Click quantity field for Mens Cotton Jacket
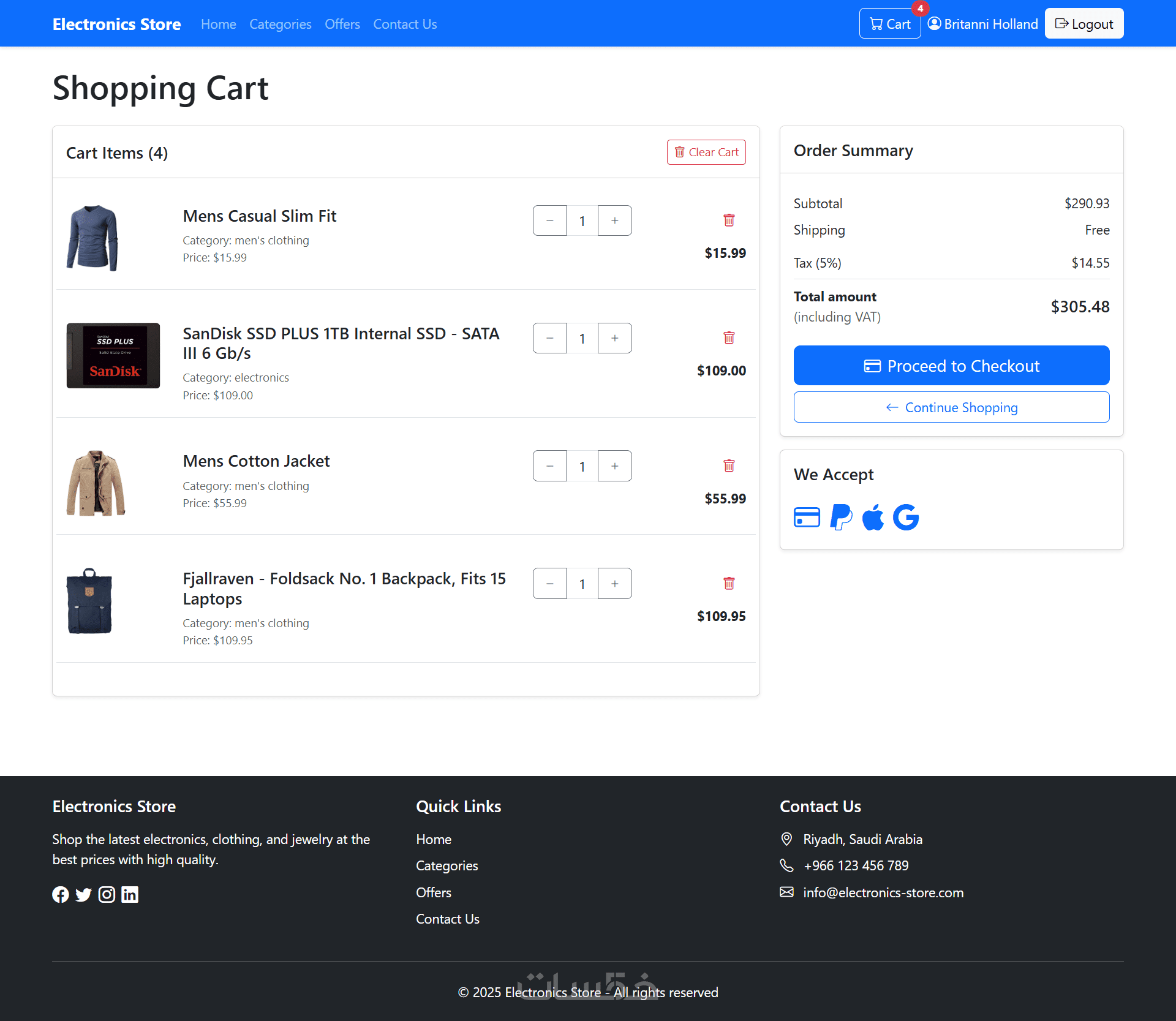The height and width of the screenshot is (1021, 1176). 582,466
